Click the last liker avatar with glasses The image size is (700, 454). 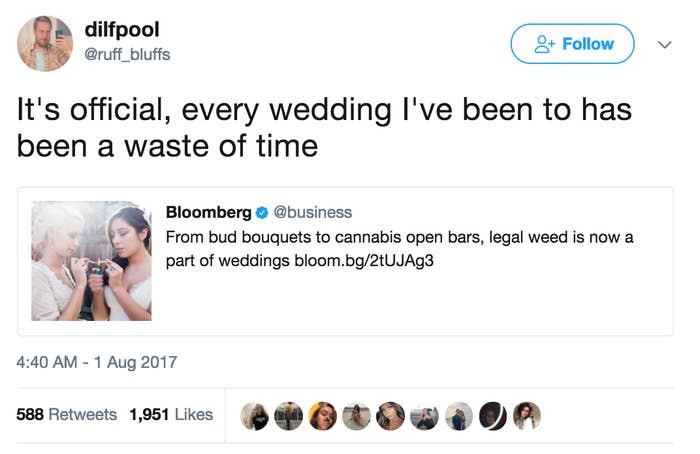pyautogui.click(x=527, y=416)
